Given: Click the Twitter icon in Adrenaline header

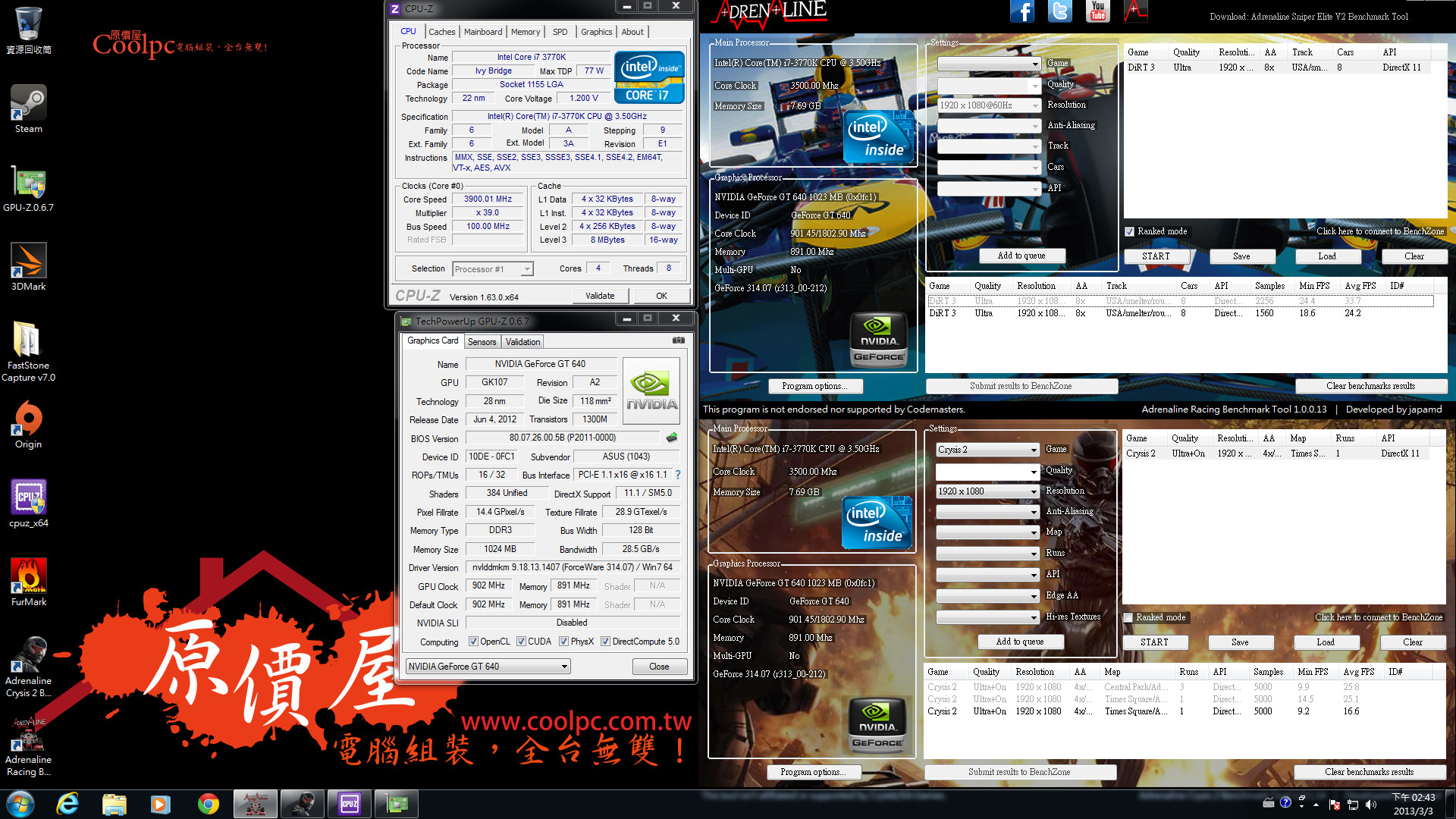Looking at the screenshot, I should coord(1059,11).
